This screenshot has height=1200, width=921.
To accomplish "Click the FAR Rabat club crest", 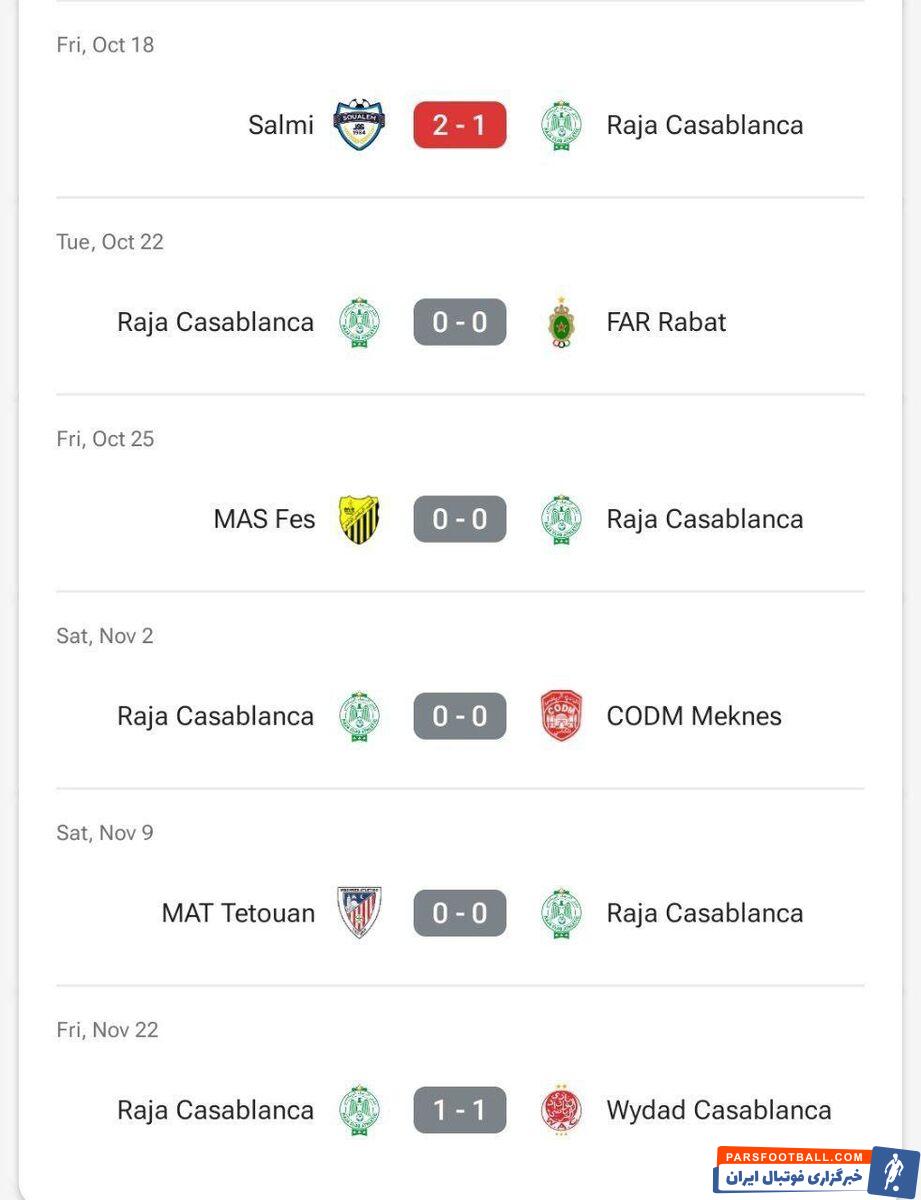I will pos(561,322).
